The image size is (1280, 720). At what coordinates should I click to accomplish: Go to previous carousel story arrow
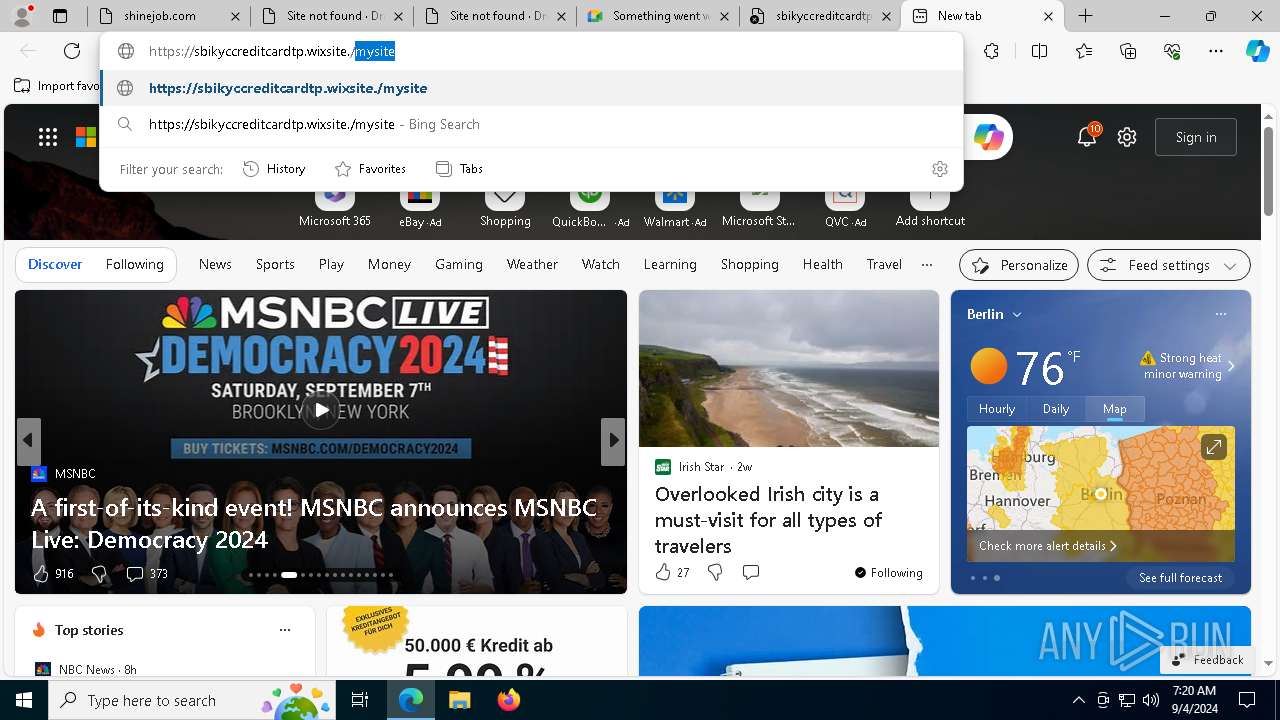click(29, 441)
